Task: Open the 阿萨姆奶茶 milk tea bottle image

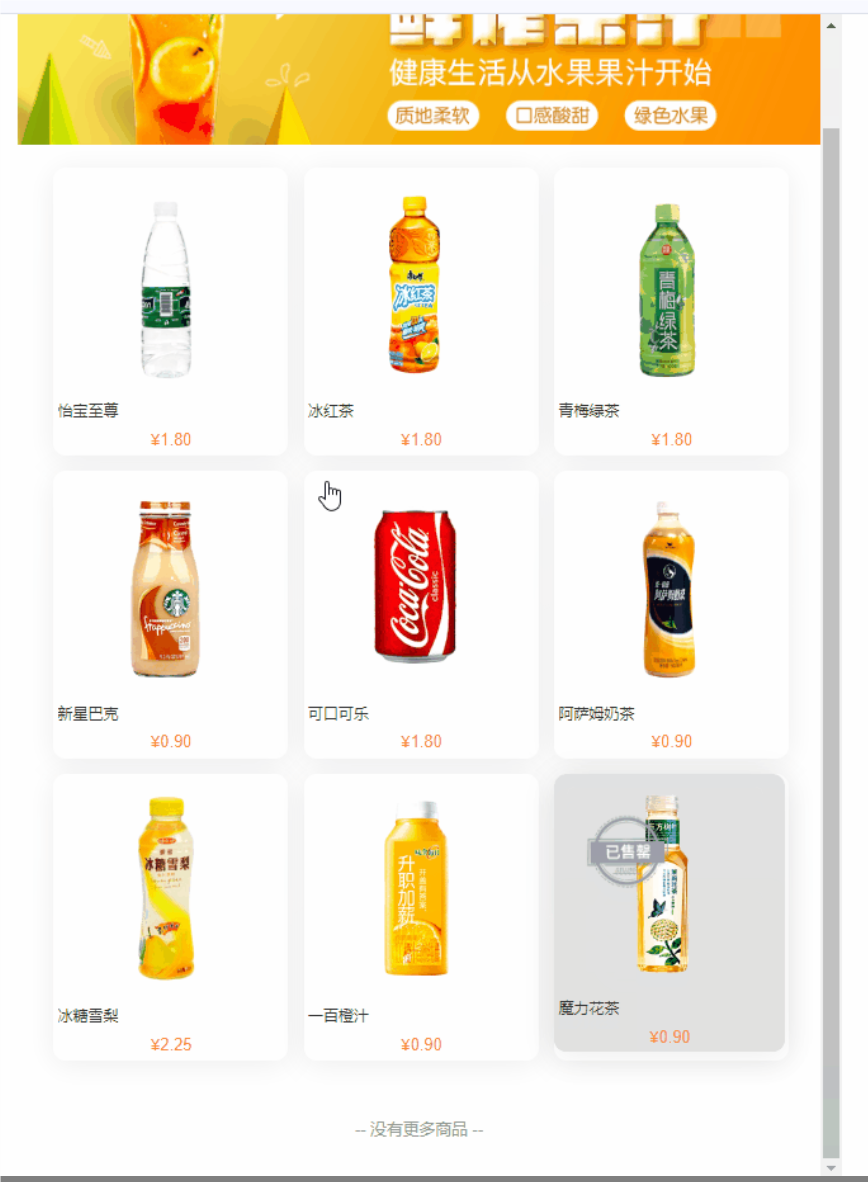Action: pyautogui.click(x=668, y=589)
